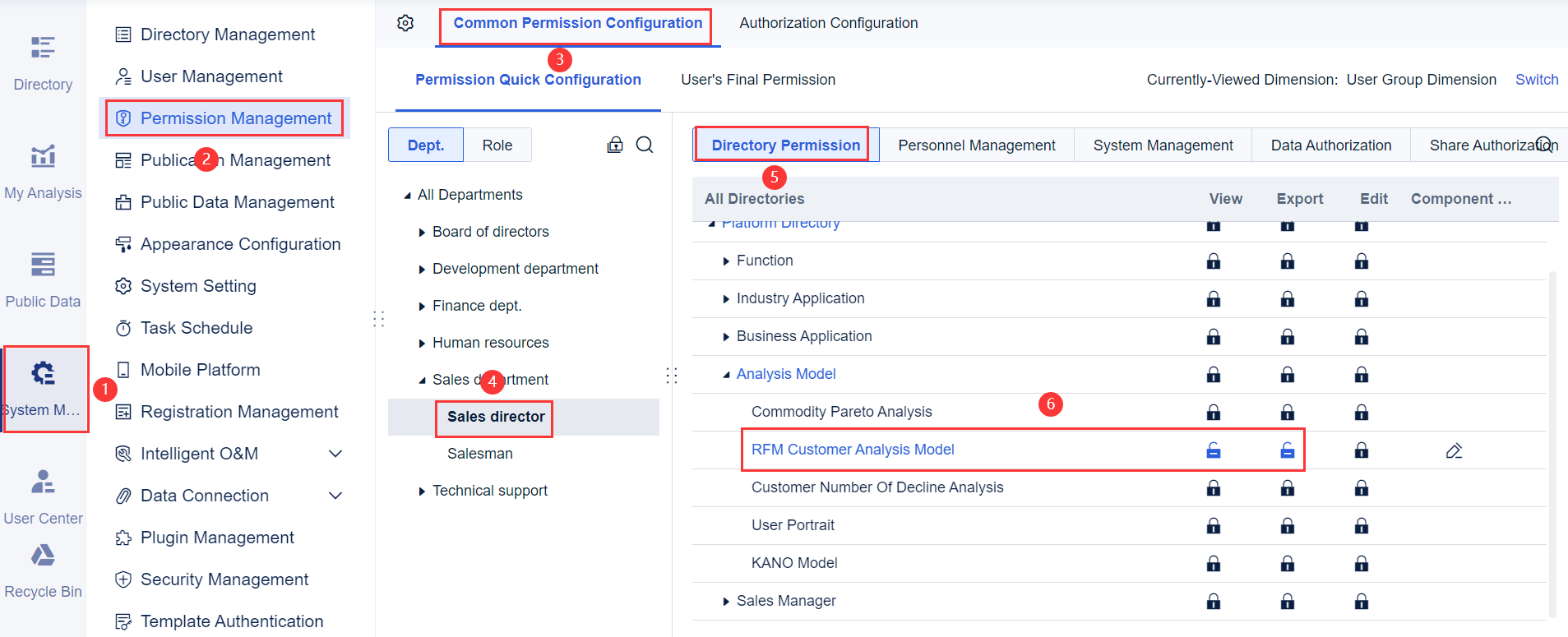This screenshot has width=1568, height=637.
Task: Expand the Intelligent O&M menu chevron
Action: tap(335, 454)
